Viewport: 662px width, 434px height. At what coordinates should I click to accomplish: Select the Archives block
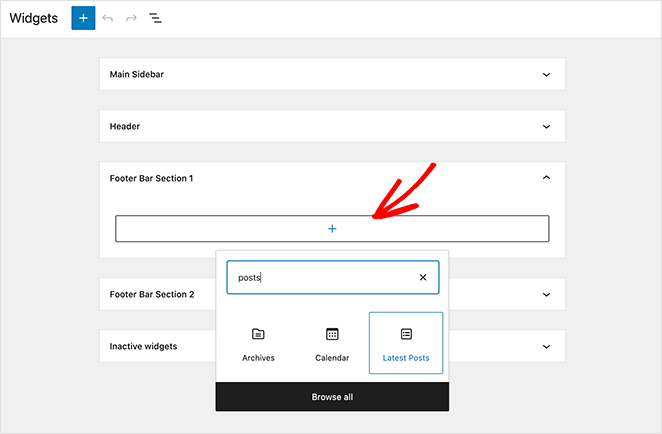point(258,343)
